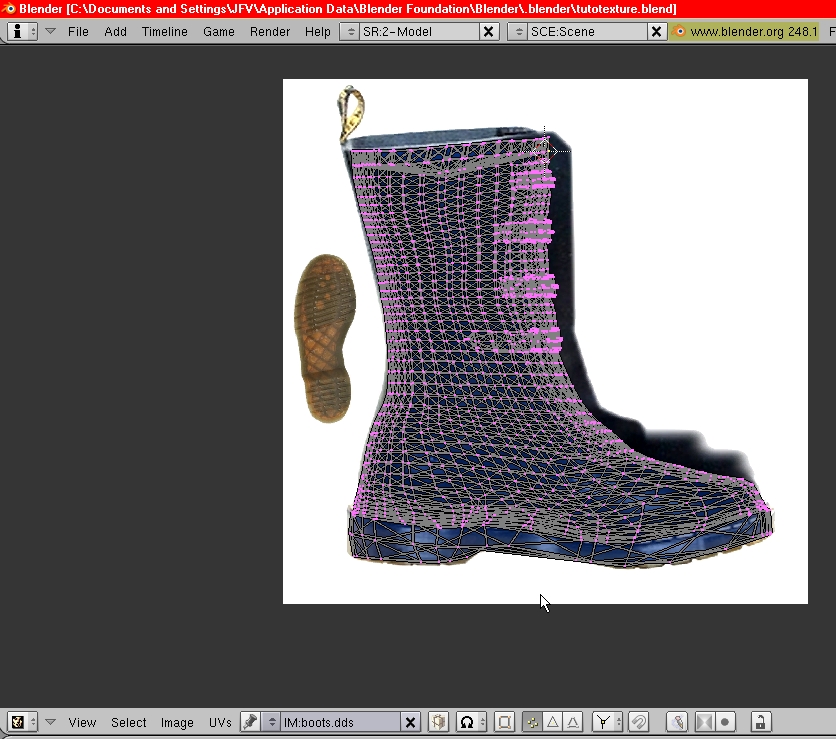Click the 2D cursor at boot top
Viewport: 836px width, 739px height.
pyautogui.click(x=544, y=151)
